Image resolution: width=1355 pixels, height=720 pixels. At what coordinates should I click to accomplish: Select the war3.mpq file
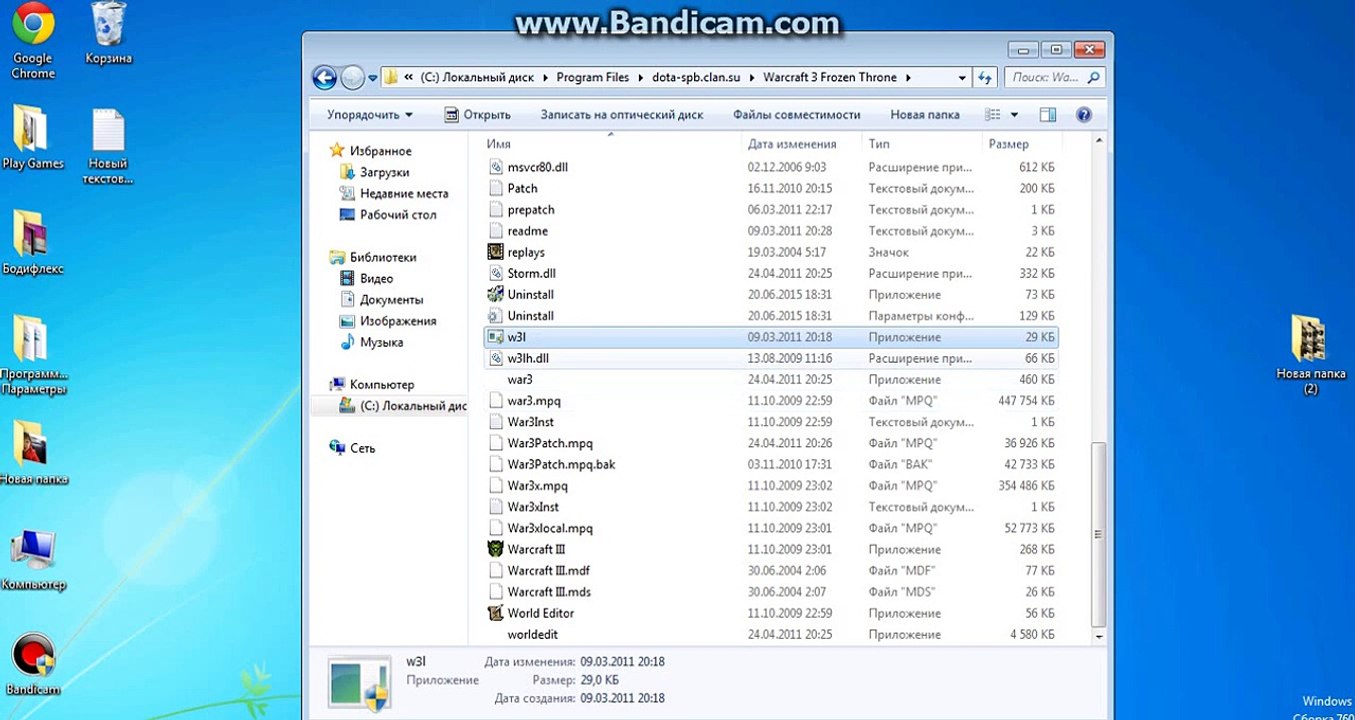pyautogui.click(x=534, y=401)
